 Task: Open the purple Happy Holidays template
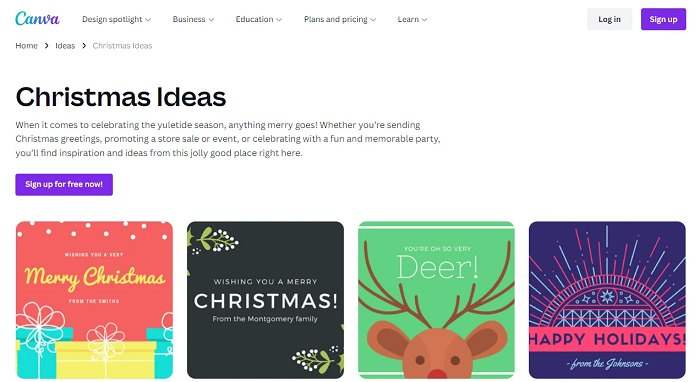[607, 300]
